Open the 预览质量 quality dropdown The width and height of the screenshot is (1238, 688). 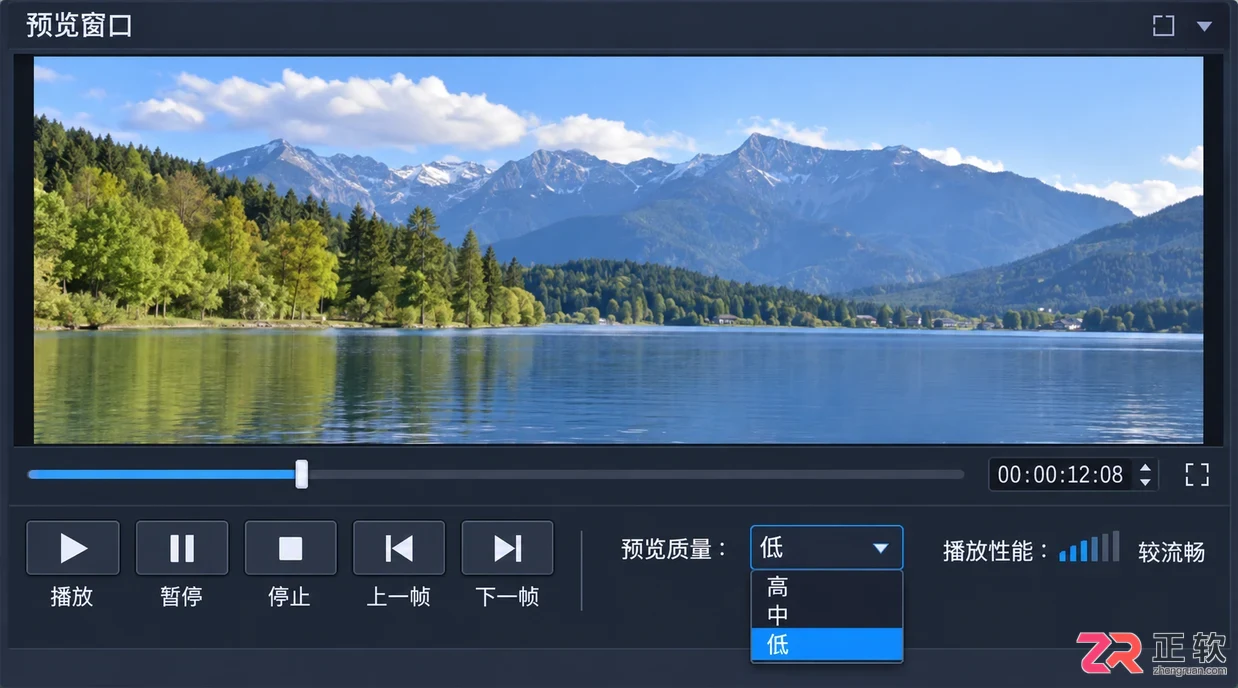coord(827,548)
